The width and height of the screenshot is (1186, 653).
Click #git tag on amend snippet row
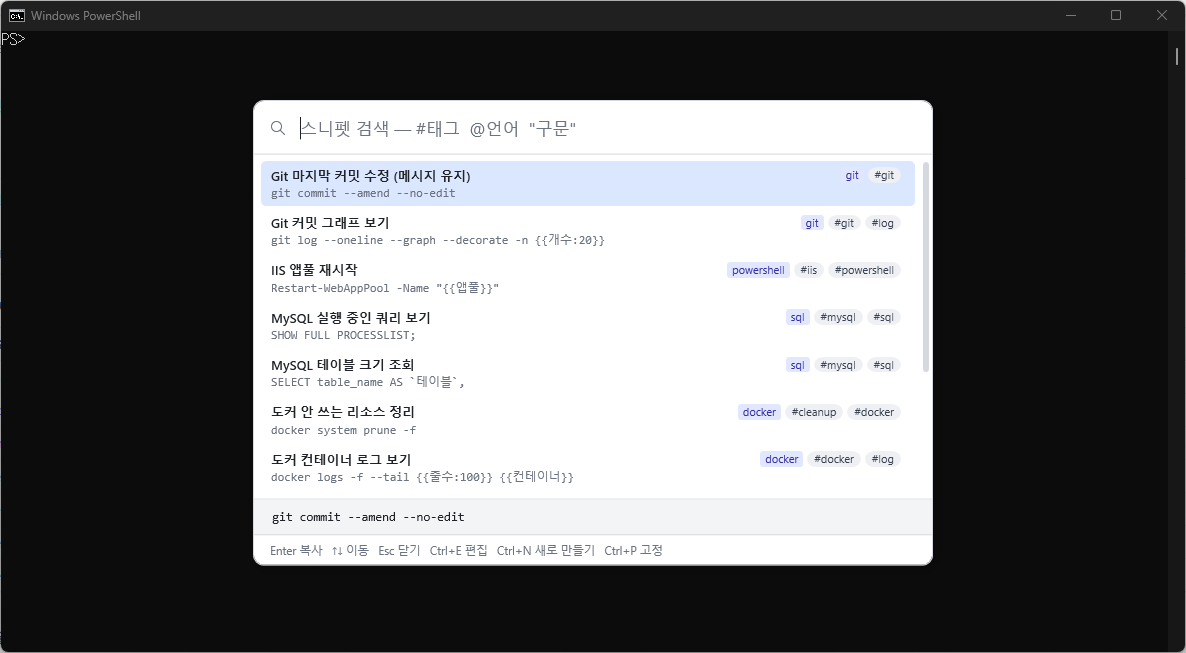883,176
